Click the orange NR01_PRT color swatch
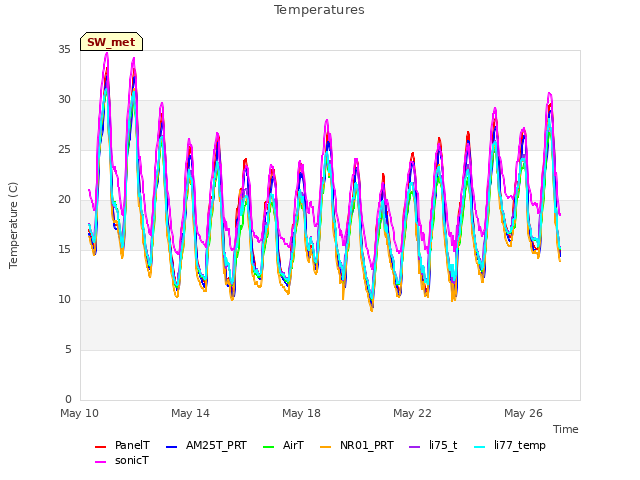Viewport: 640px width, 480px height. coord(325,447)
